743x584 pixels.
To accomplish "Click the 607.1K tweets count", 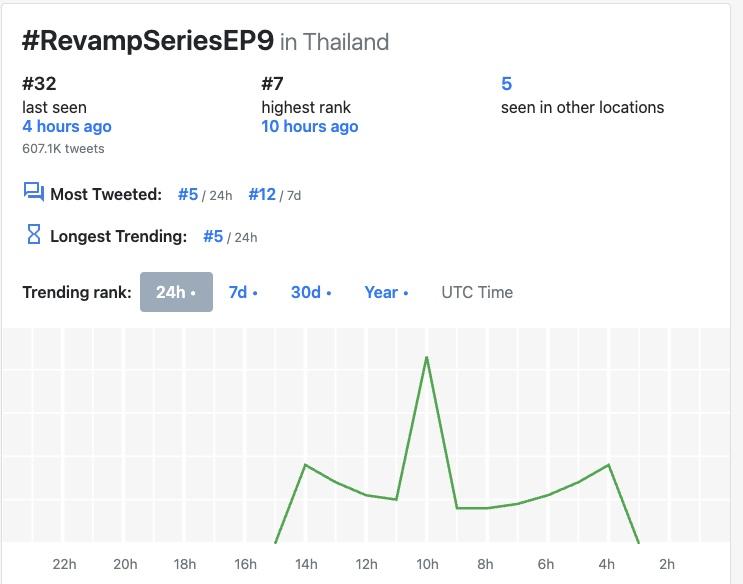I will click(x=63, y=148).
